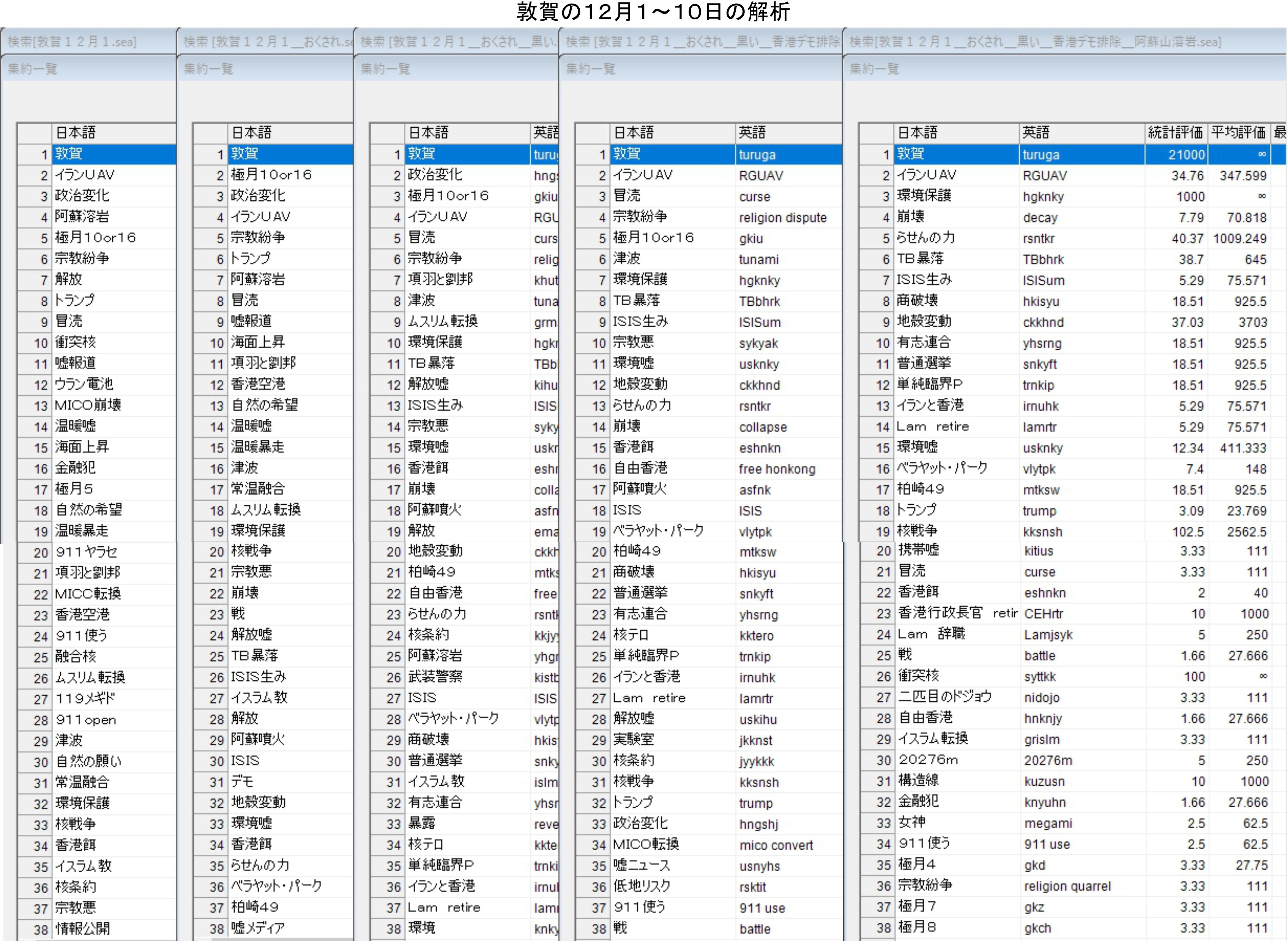
Task: Click the 香港行政長官 row entry
Action: (x=940, y=613)
